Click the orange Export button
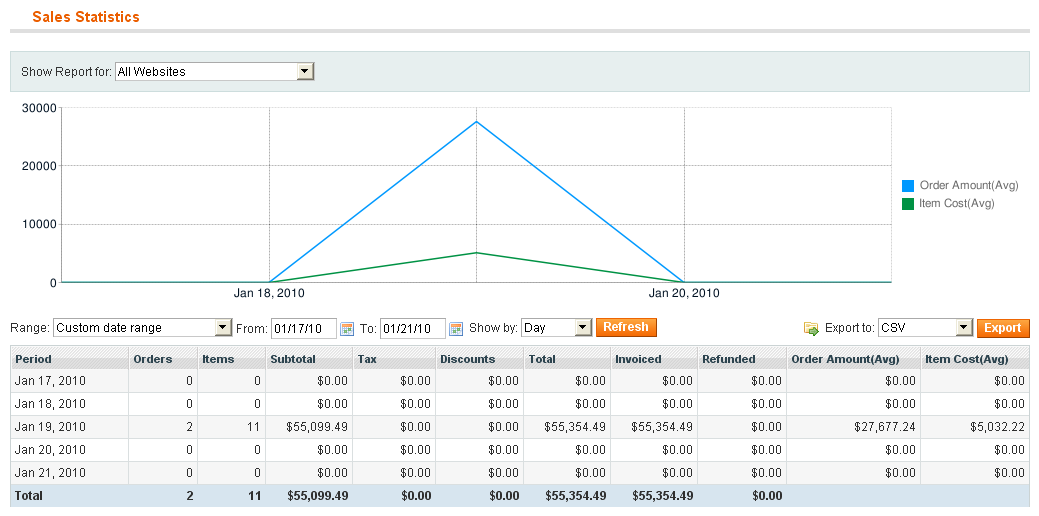Image resolution: width=1039 pixels, height=516 pixels. coord(1003,328)
